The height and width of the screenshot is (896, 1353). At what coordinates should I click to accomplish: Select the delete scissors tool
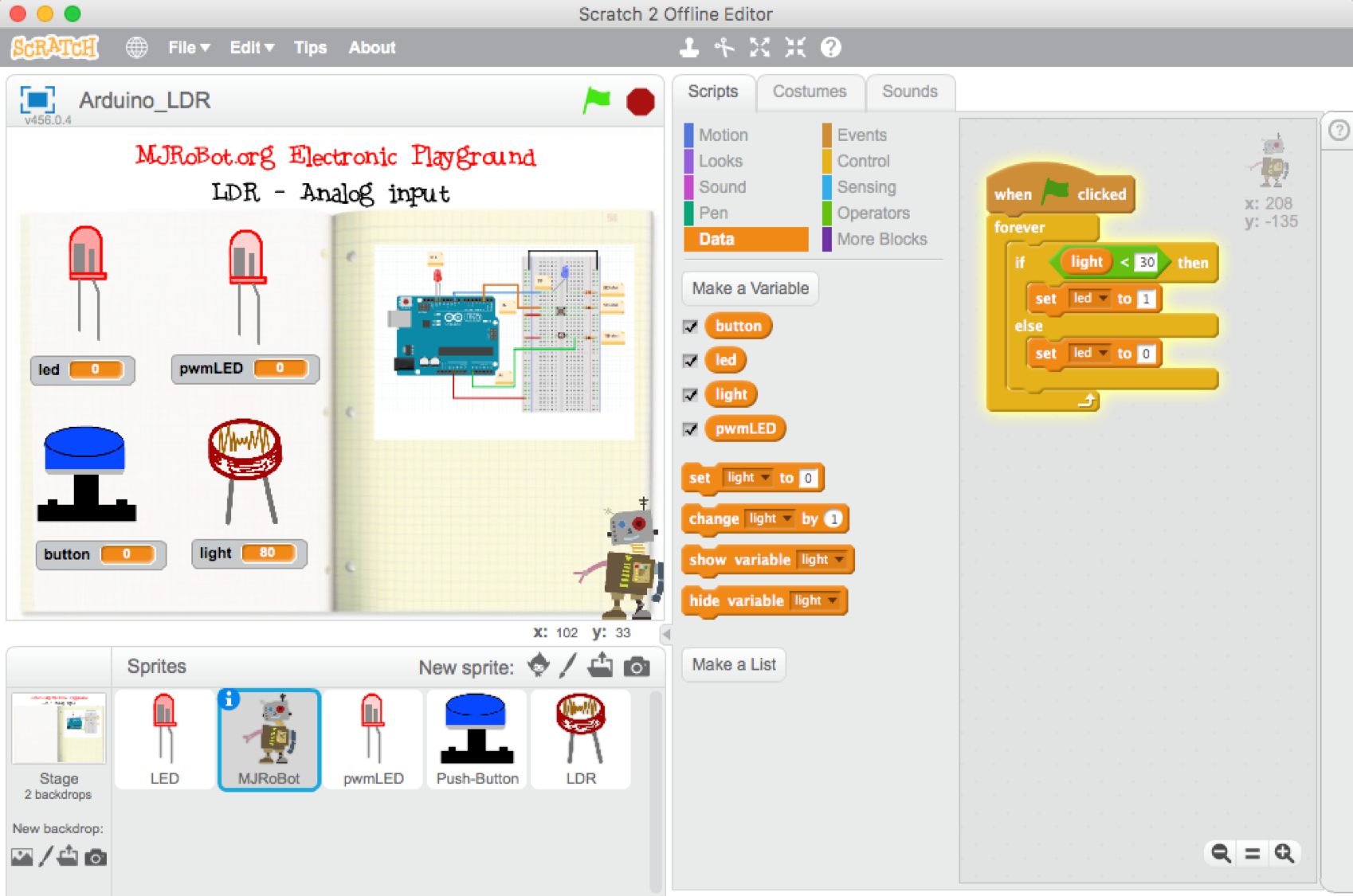click(x=724, y=47)
